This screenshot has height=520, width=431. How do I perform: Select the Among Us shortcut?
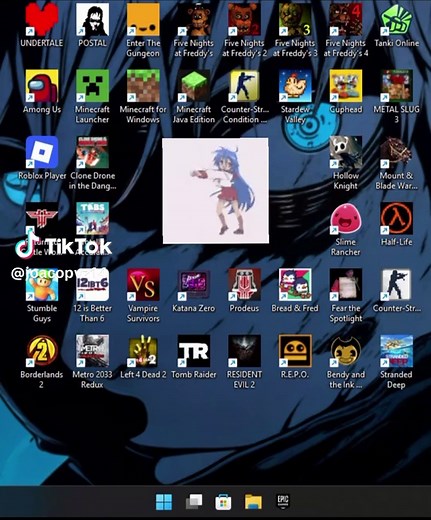tap(42, 86)
